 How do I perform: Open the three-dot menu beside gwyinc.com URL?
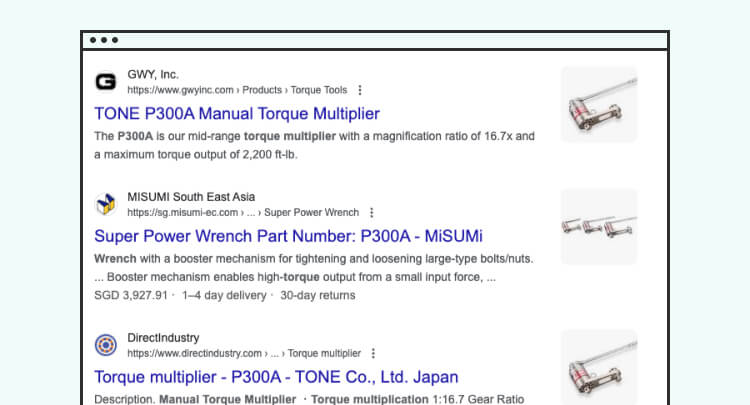[x=360, y=90]
